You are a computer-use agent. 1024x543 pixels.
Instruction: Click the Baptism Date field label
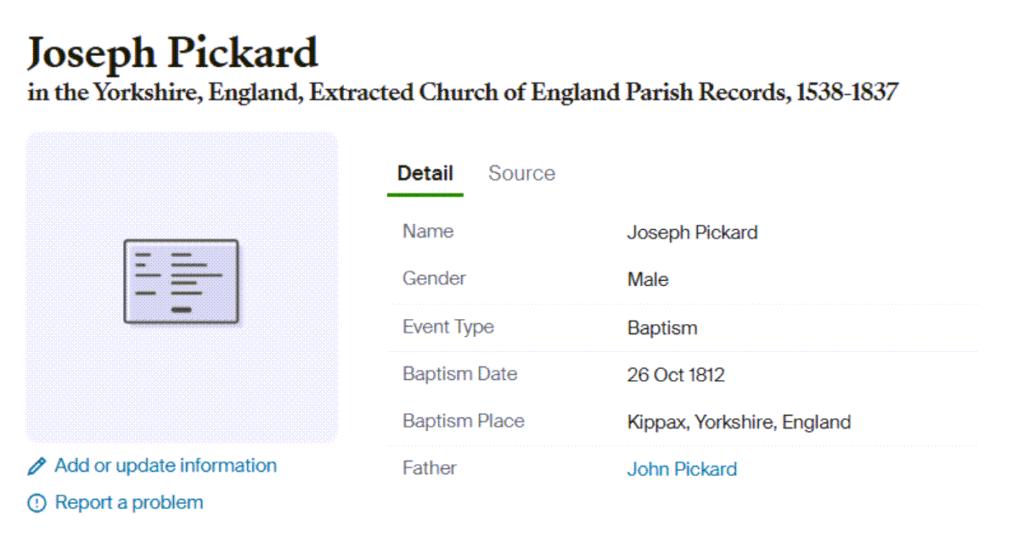[x=459, y=374]
